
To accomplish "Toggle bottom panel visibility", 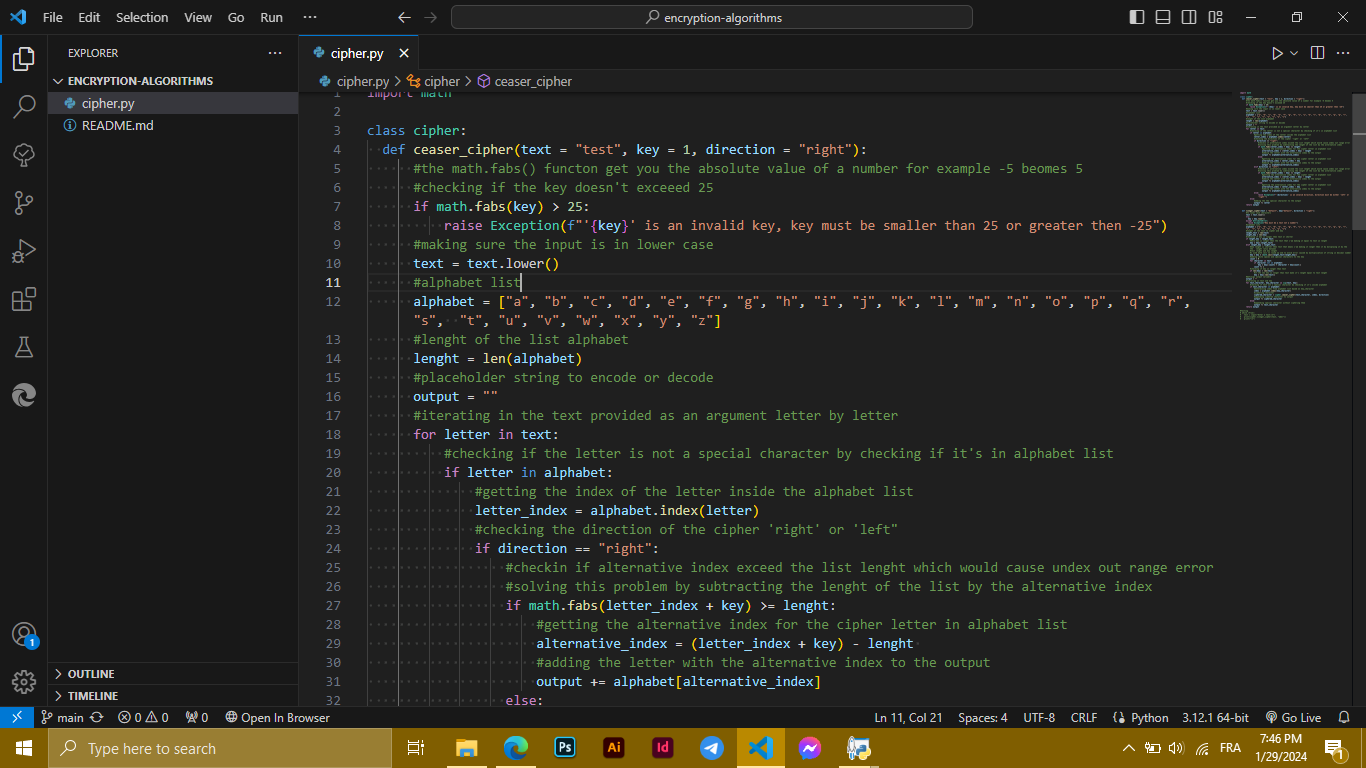I will [x=1163, y=17].
